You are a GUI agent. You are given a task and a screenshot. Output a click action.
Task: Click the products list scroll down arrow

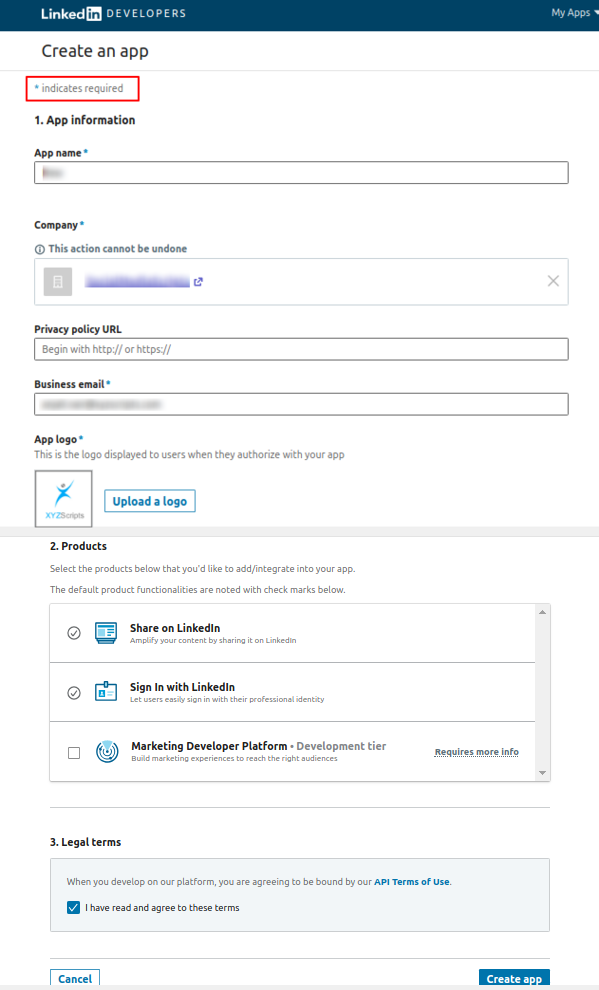[542, 773]
